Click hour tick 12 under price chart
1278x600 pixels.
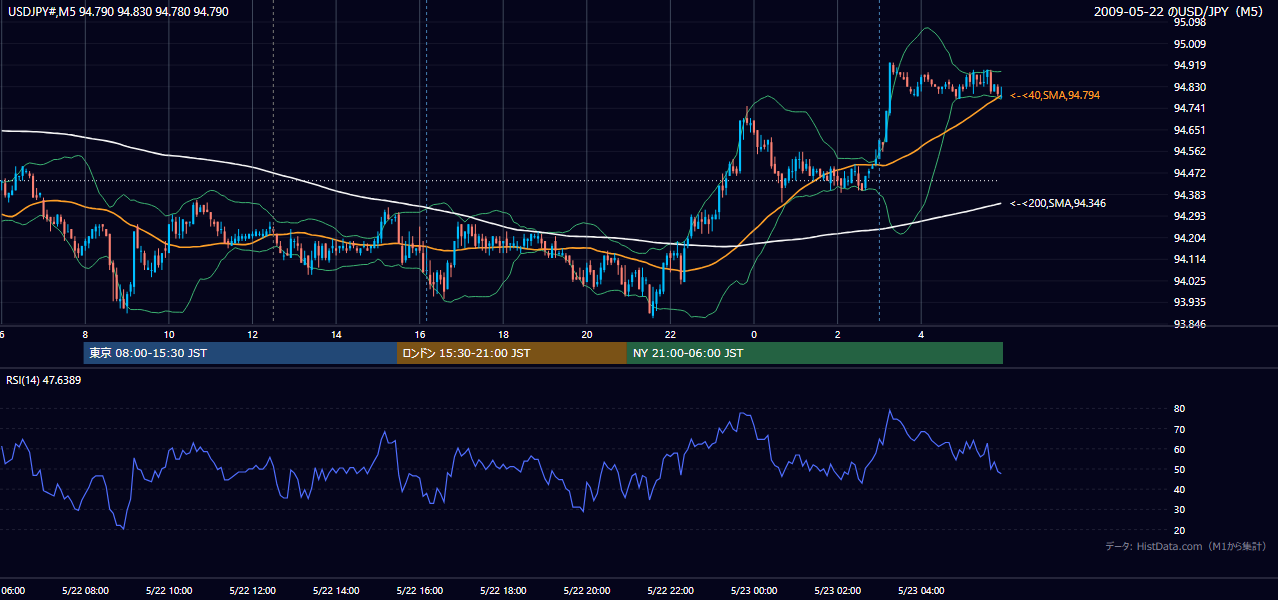[x=252, y=335]
